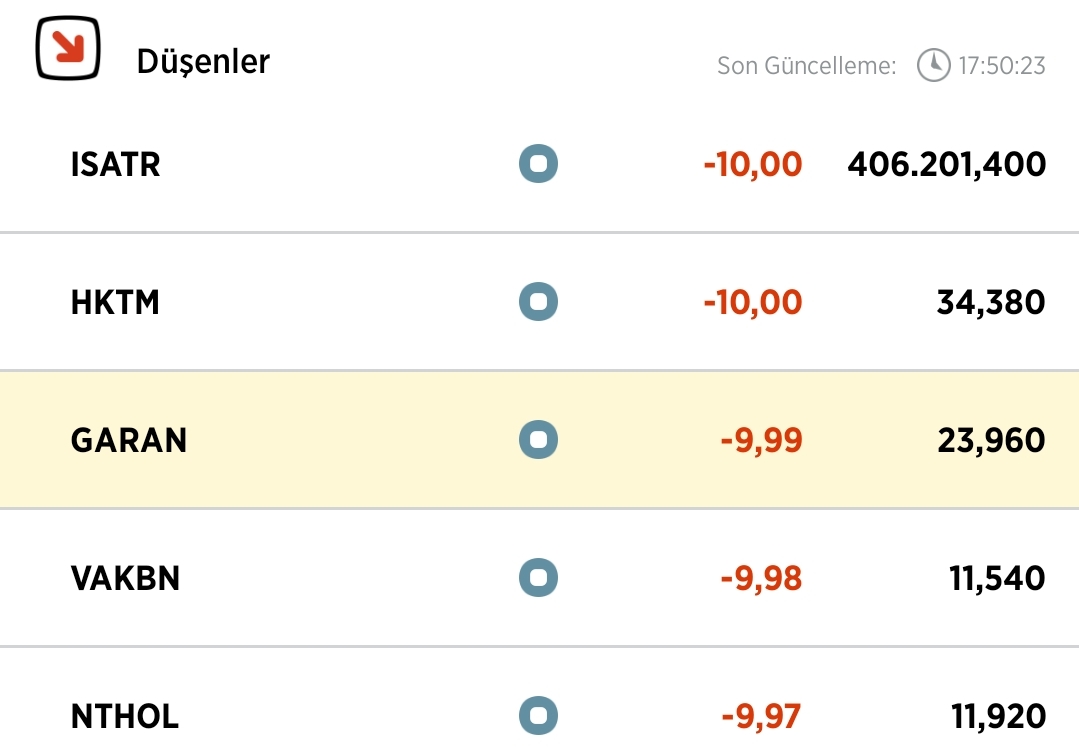Click HKTM price 34,380
The image size is (1079, 756).
[991, 303]
